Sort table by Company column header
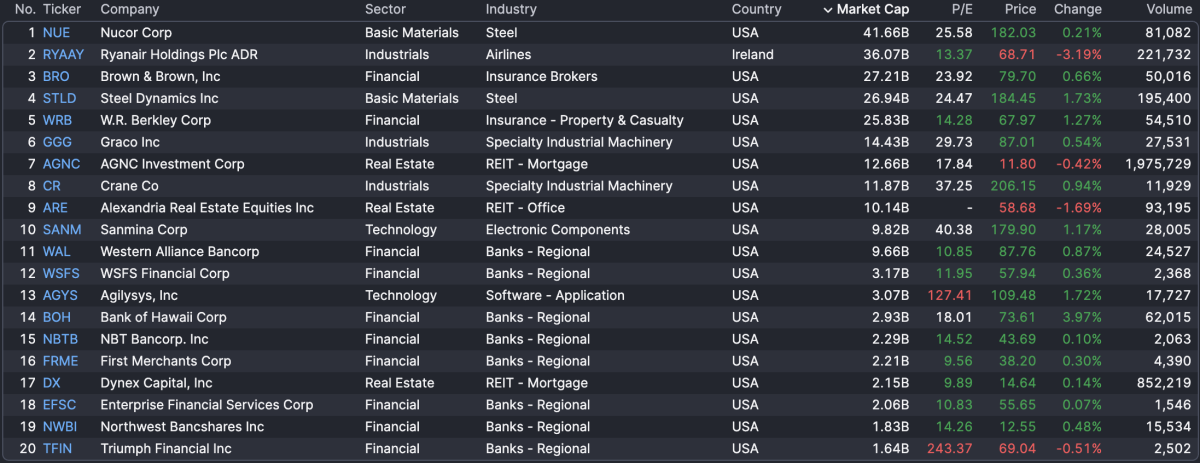This screenshot has height=463, width=1200. 130,10
